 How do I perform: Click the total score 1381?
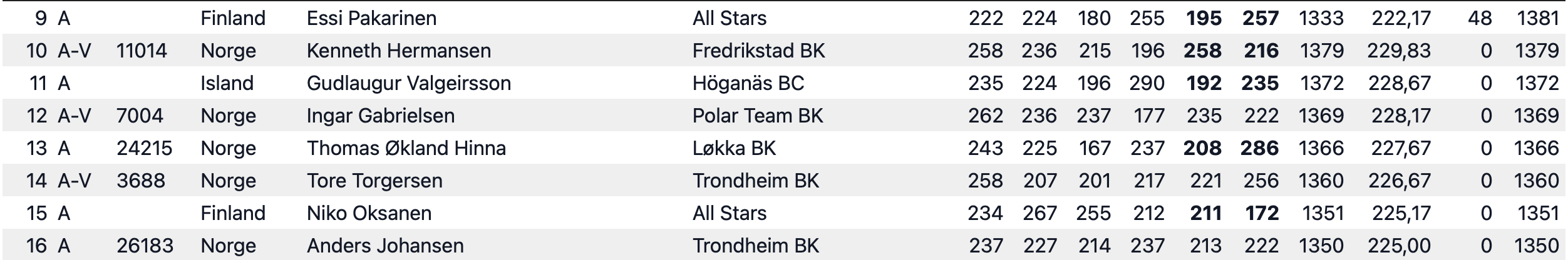click(x=1537, y=18)
